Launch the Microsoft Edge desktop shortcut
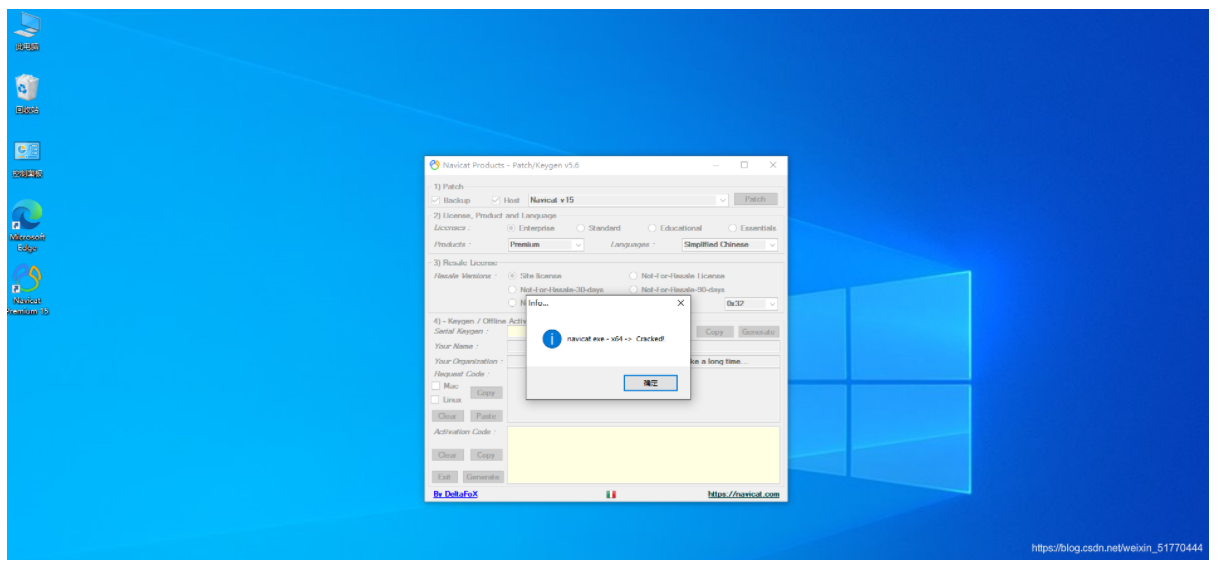This screenshot has height=571, width=1226. pyautogui.click(x=27, y=224)
